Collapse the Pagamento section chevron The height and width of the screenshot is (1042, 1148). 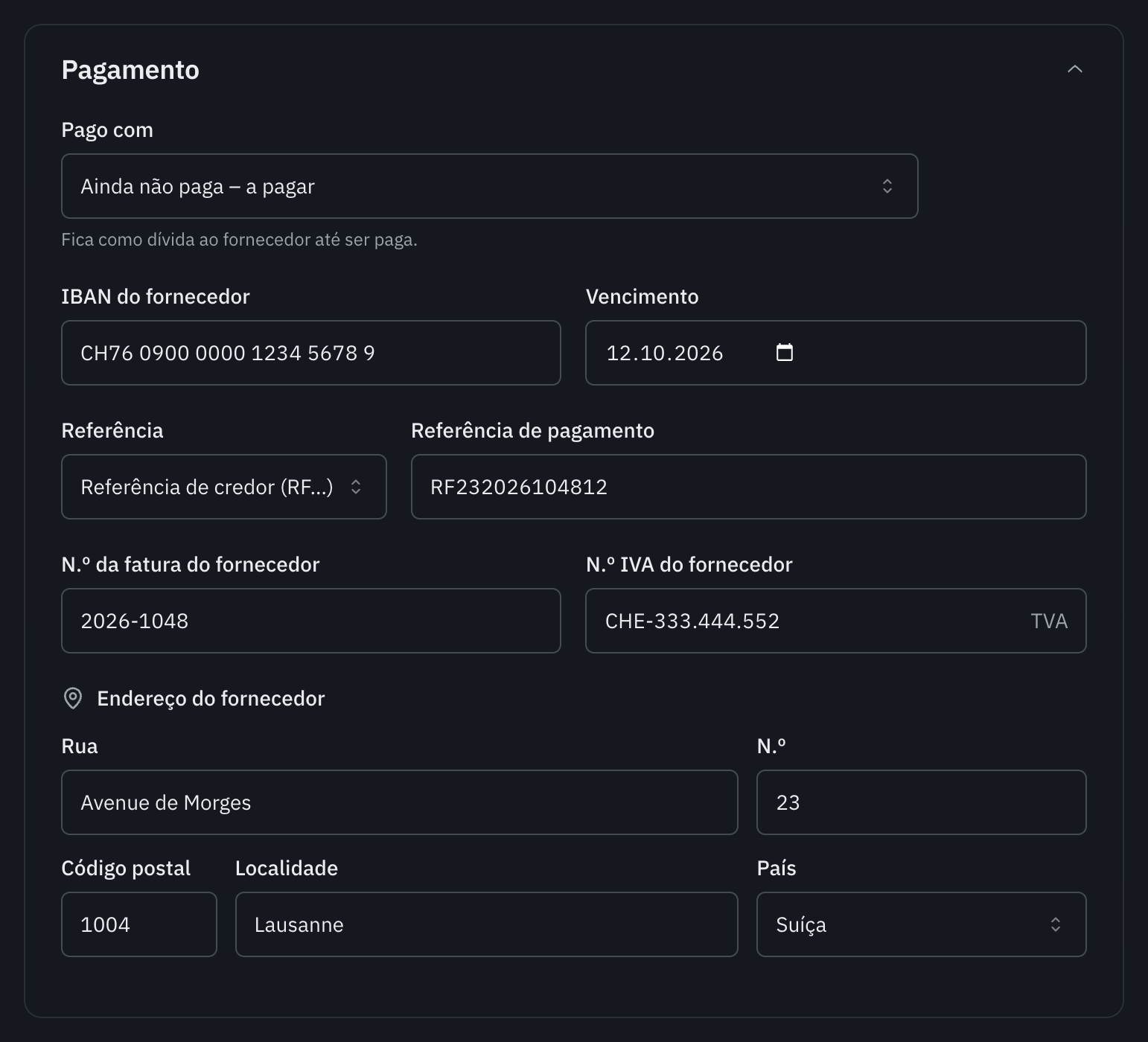[1074, 69]
